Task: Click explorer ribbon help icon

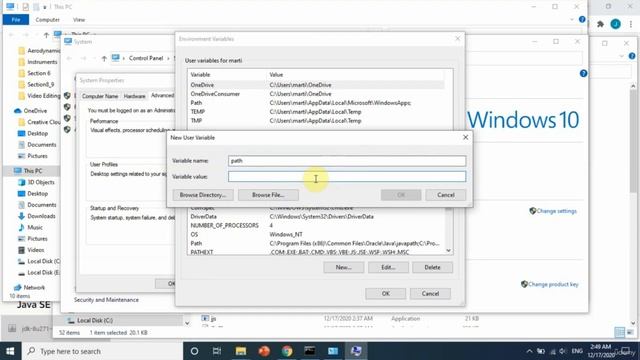Action: 582,20
